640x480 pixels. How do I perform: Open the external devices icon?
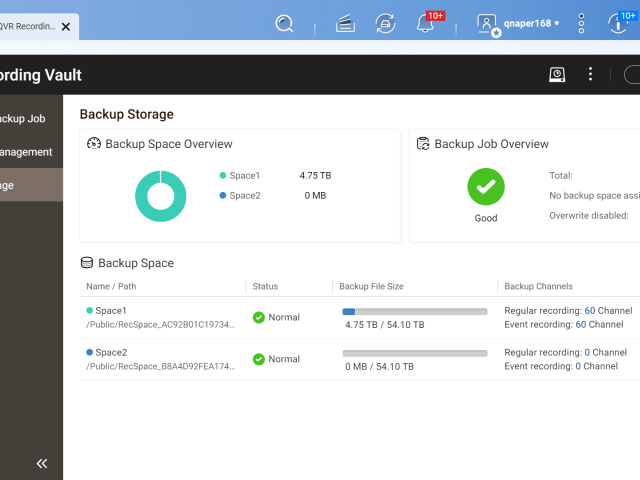(385, 23)
